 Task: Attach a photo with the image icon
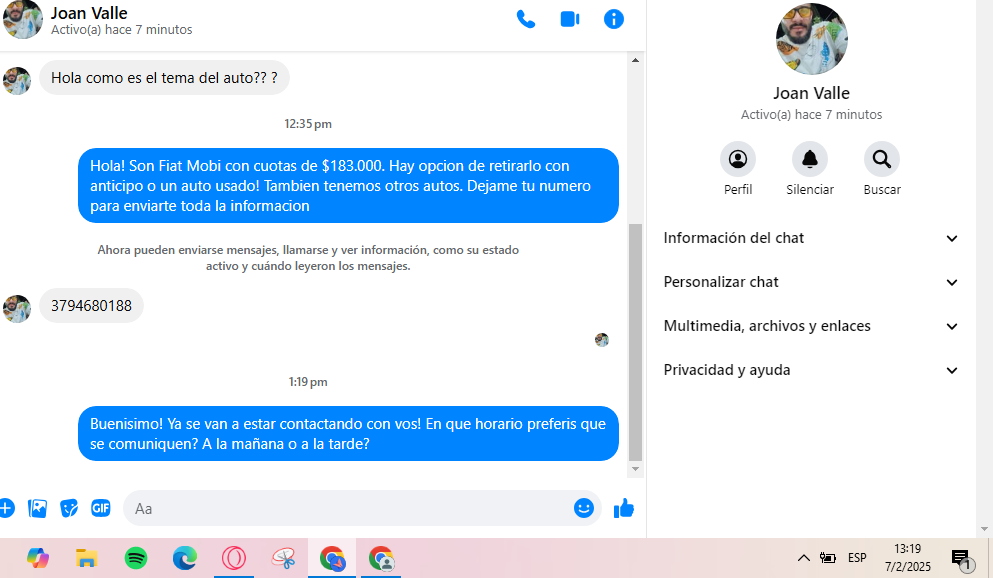[38, 508]
